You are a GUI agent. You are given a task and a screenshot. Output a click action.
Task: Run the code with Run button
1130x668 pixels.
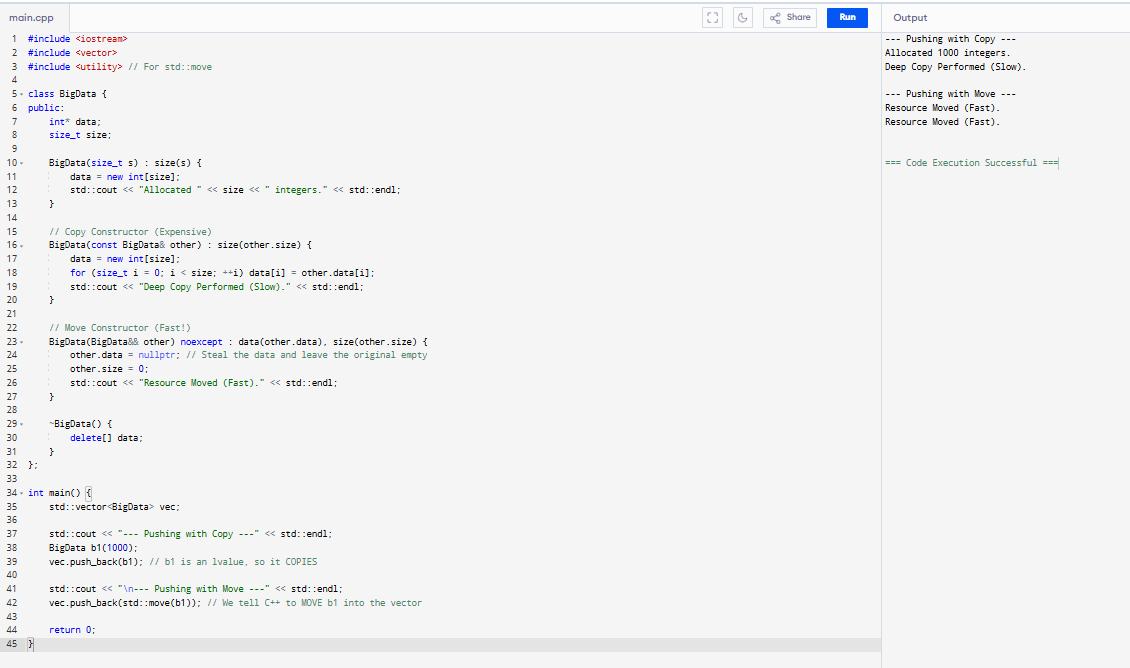click(x=848, y=18)
